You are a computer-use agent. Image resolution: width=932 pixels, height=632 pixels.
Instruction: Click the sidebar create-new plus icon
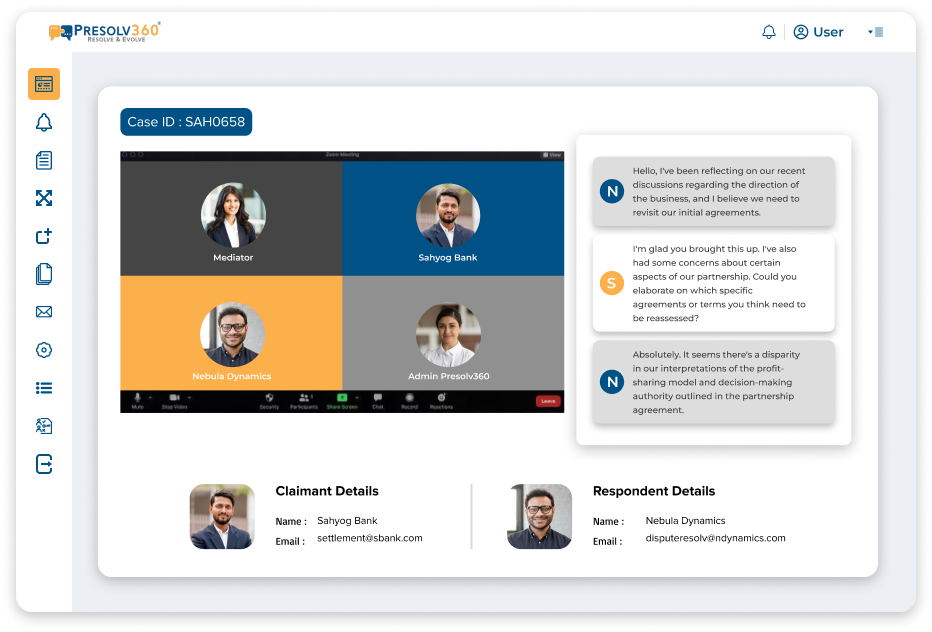[44, 236]
